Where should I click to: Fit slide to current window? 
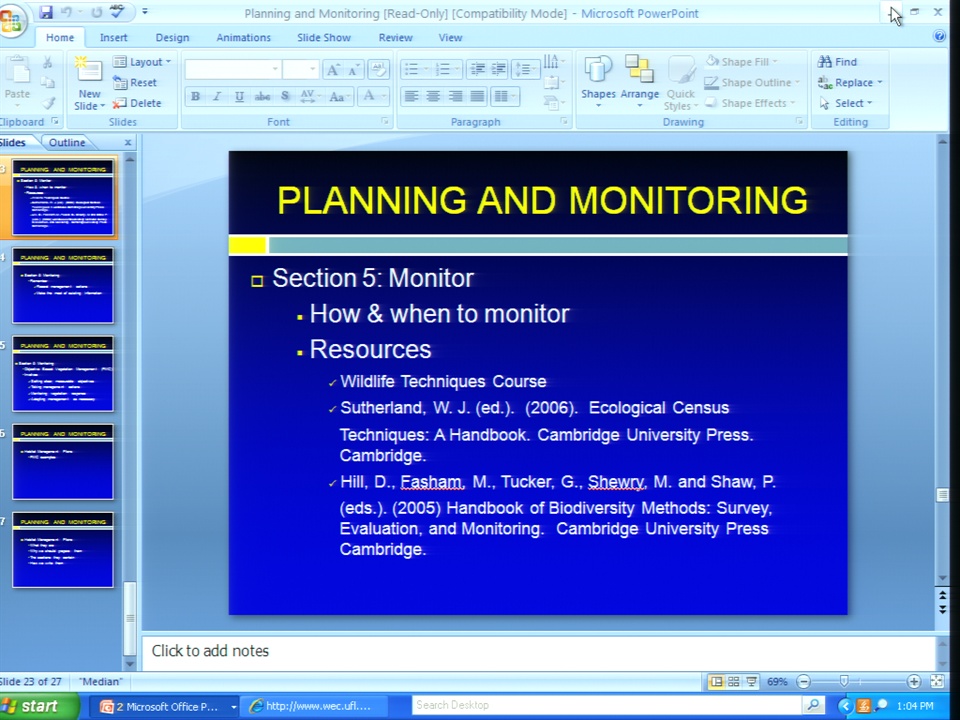coord(937,681)
